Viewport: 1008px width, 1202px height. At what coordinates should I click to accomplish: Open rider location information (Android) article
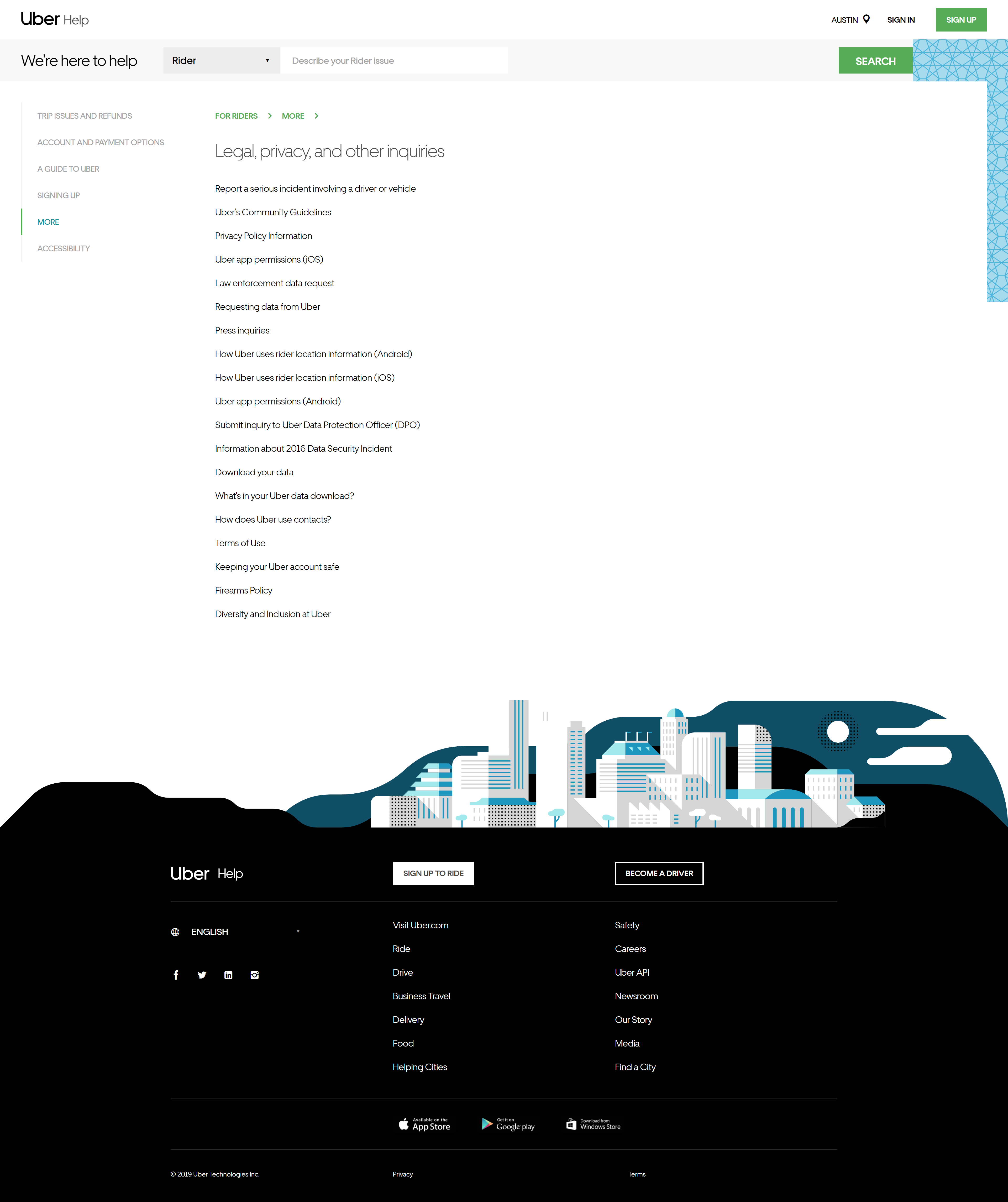coord(313,354)
